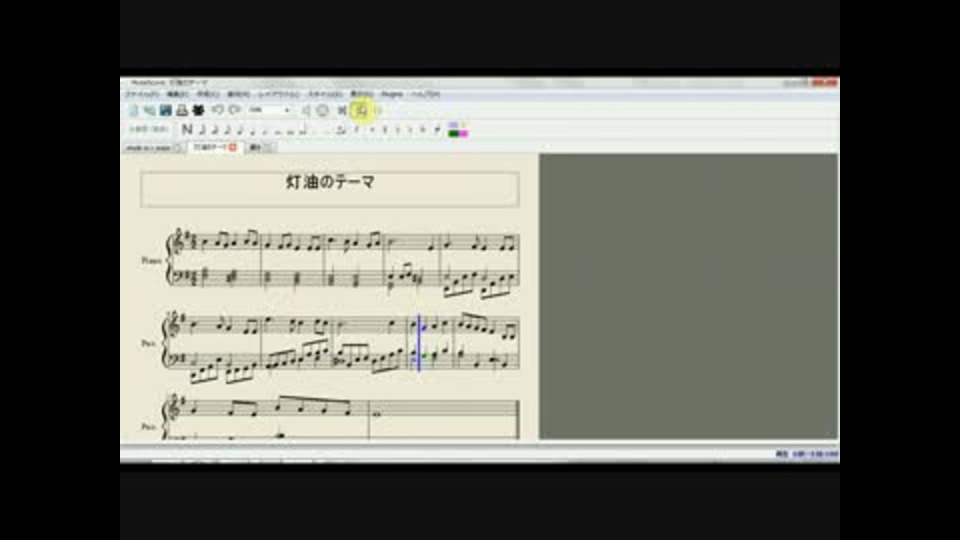Viewport: 960px width, 540px height.
Task: Open a score file from toolbar
Action: coord(150,110)
